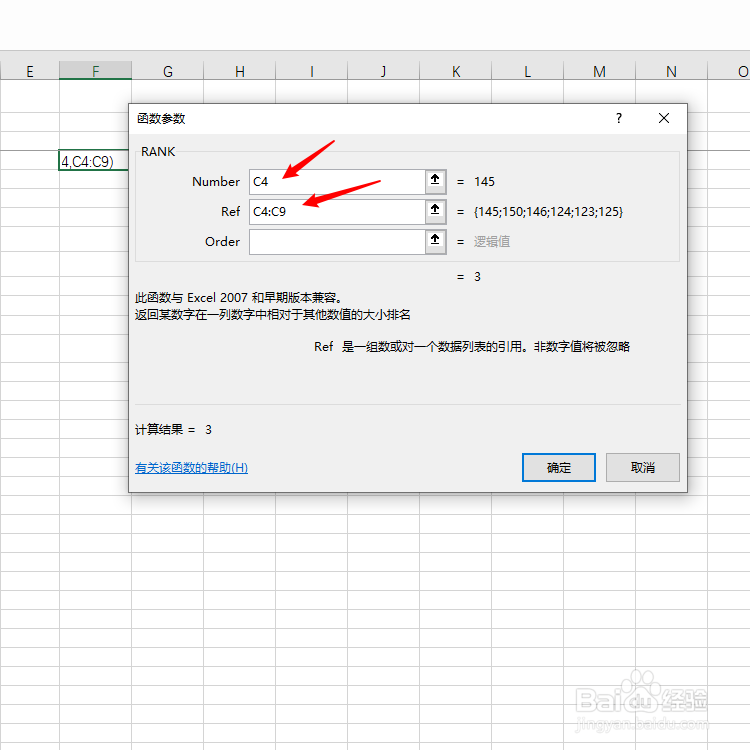The height and width of the screenshot is (750, 750).
Task: Click the active cell showing 4,C4:C9)
Action: pyautogui.click(x=94, y=161)
